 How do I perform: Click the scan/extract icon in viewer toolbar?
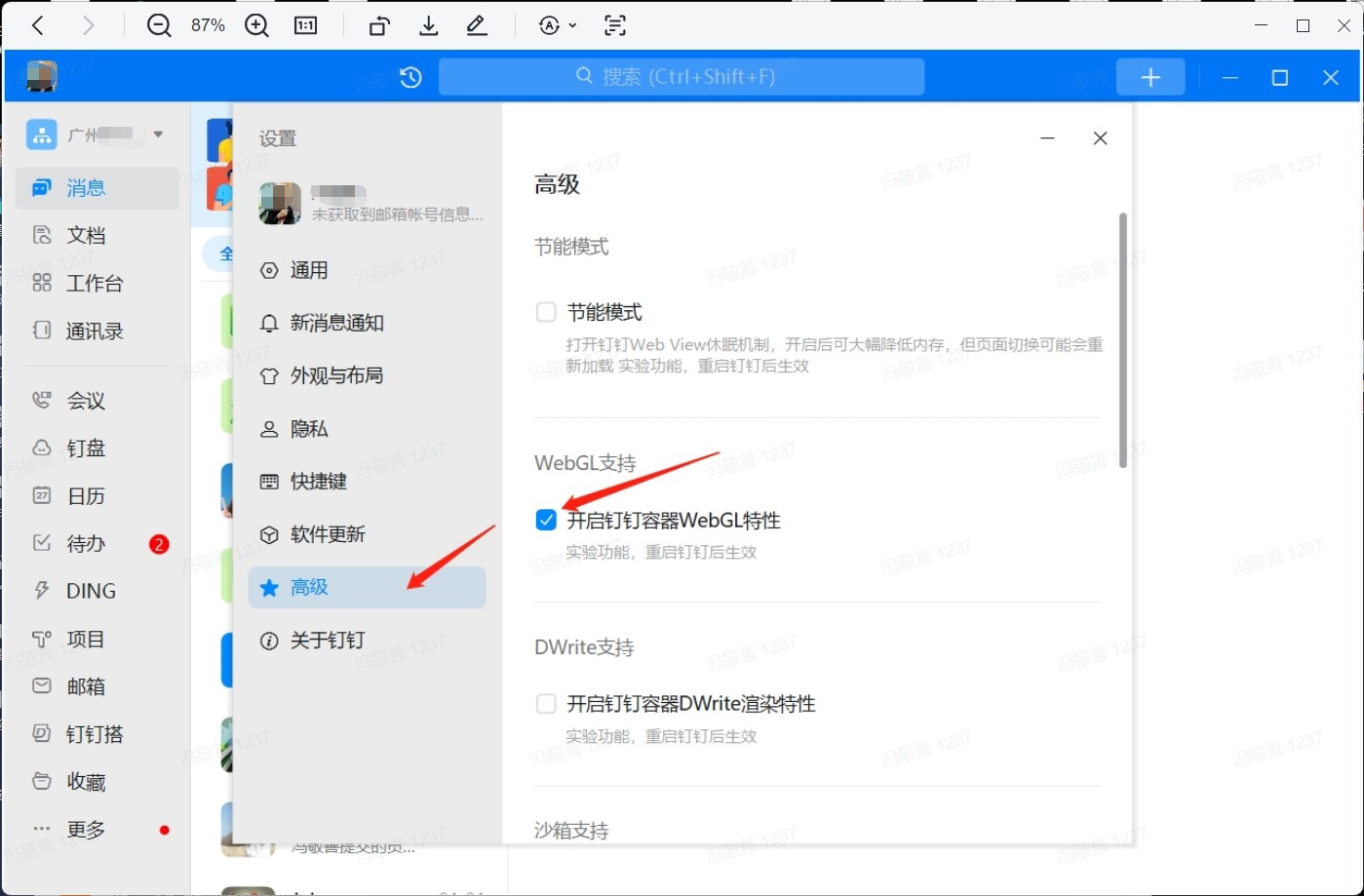[x=615, y=26]
